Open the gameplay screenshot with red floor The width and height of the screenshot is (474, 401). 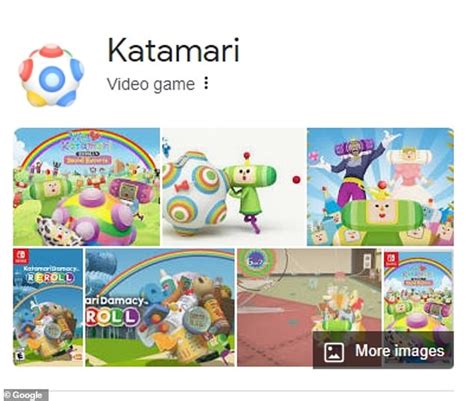(309, 307)
